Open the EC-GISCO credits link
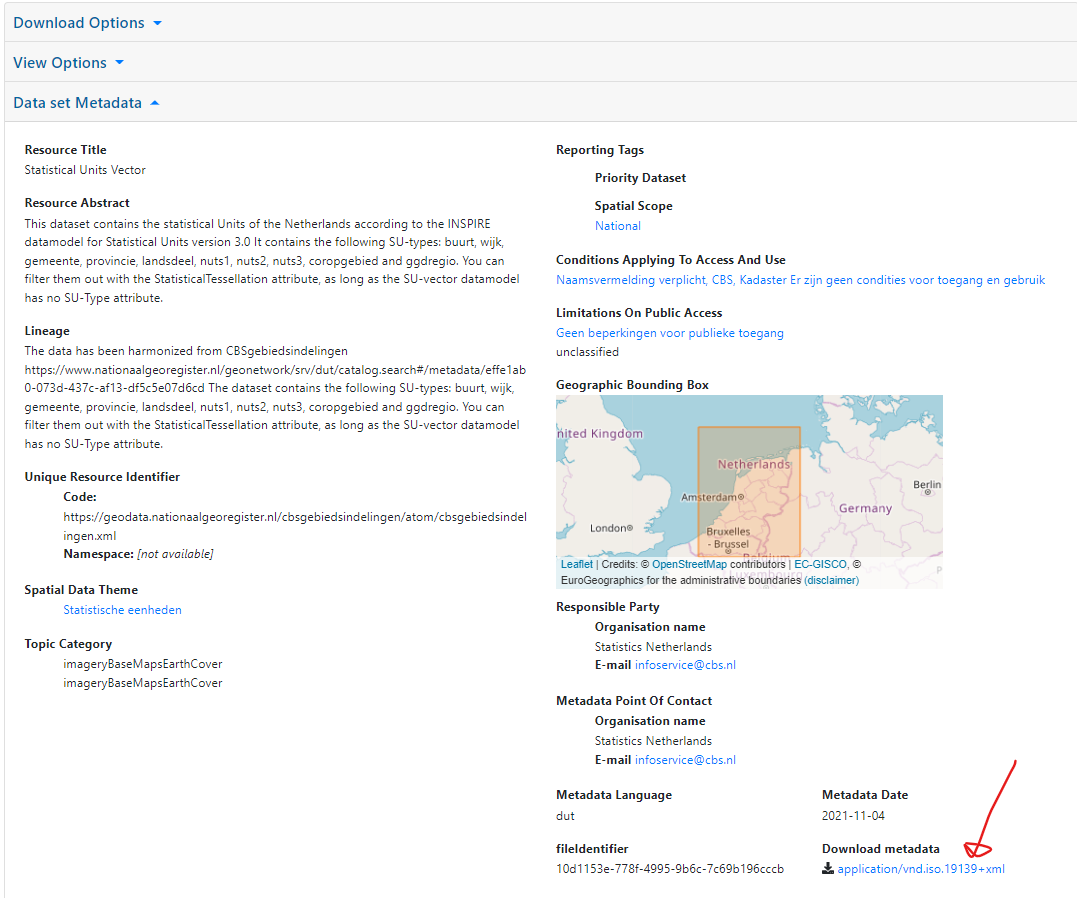This screenshot has height=898, width=1077. click(820, 564)
